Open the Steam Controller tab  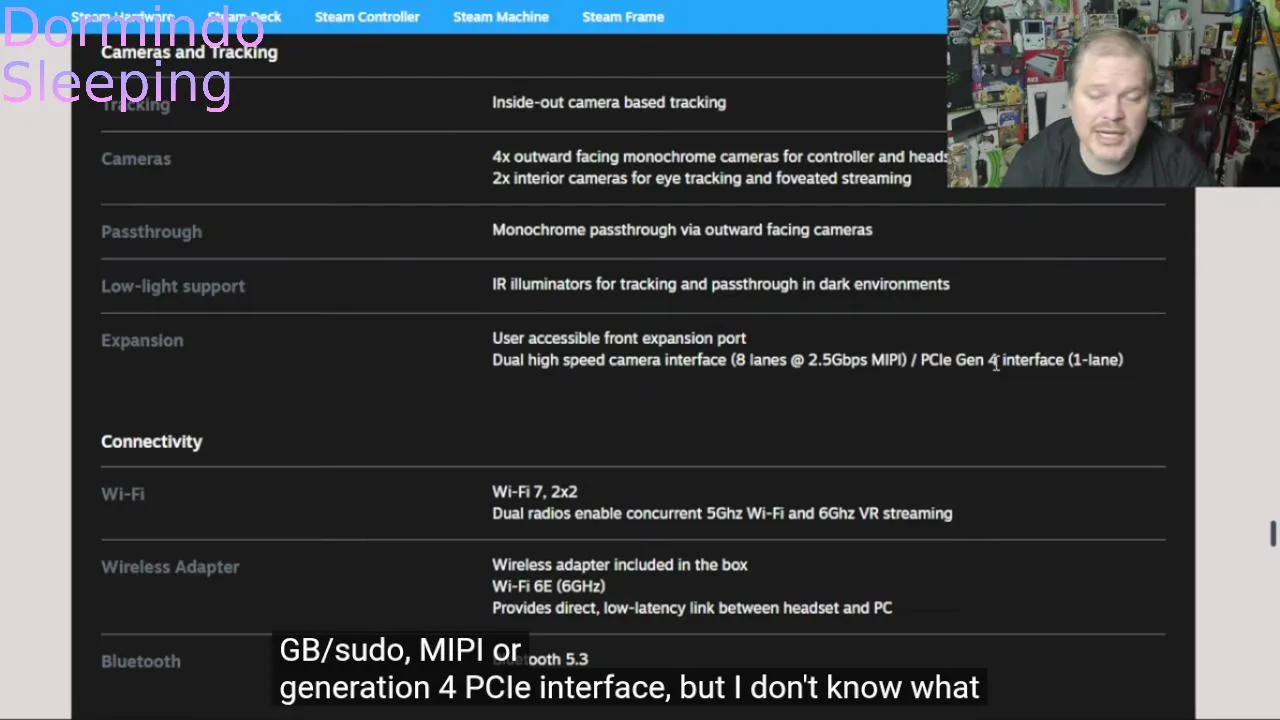pyautogui.click(x=367, y=17)
